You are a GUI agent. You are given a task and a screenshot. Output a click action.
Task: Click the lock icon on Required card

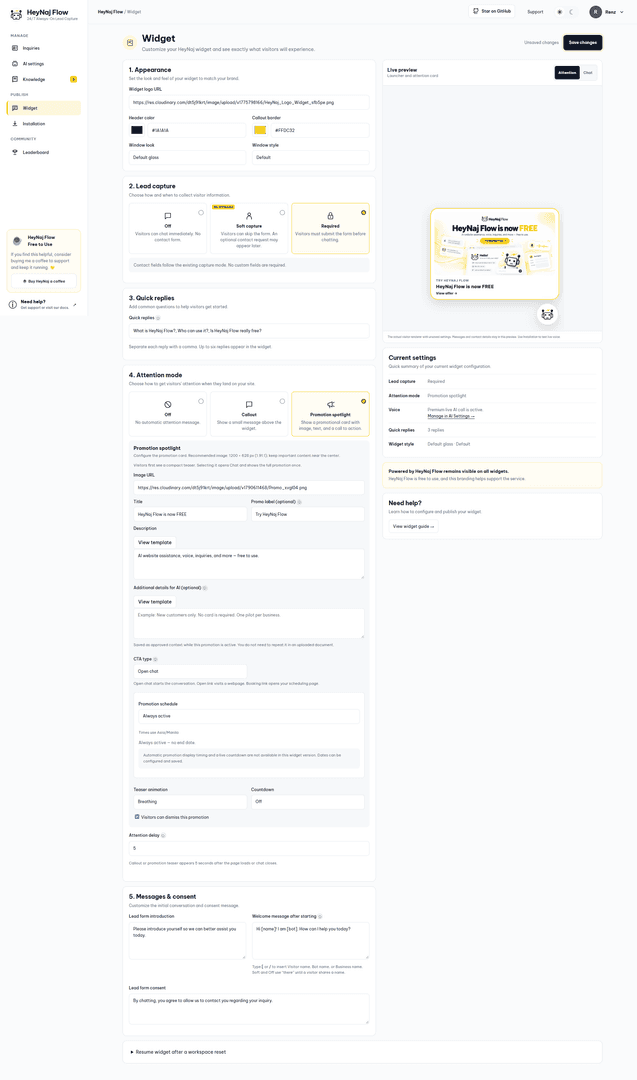tap(331, 216)
